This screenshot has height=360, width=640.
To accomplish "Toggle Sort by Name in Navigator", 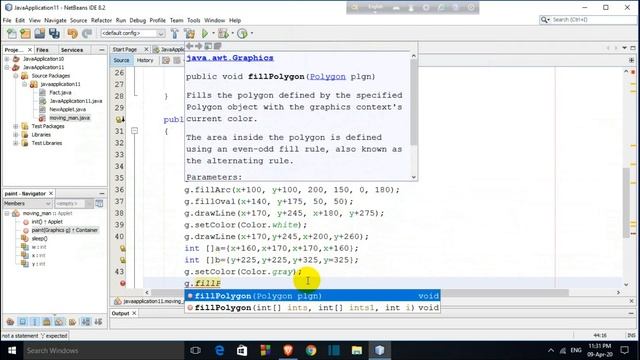I will coord(86,322).
